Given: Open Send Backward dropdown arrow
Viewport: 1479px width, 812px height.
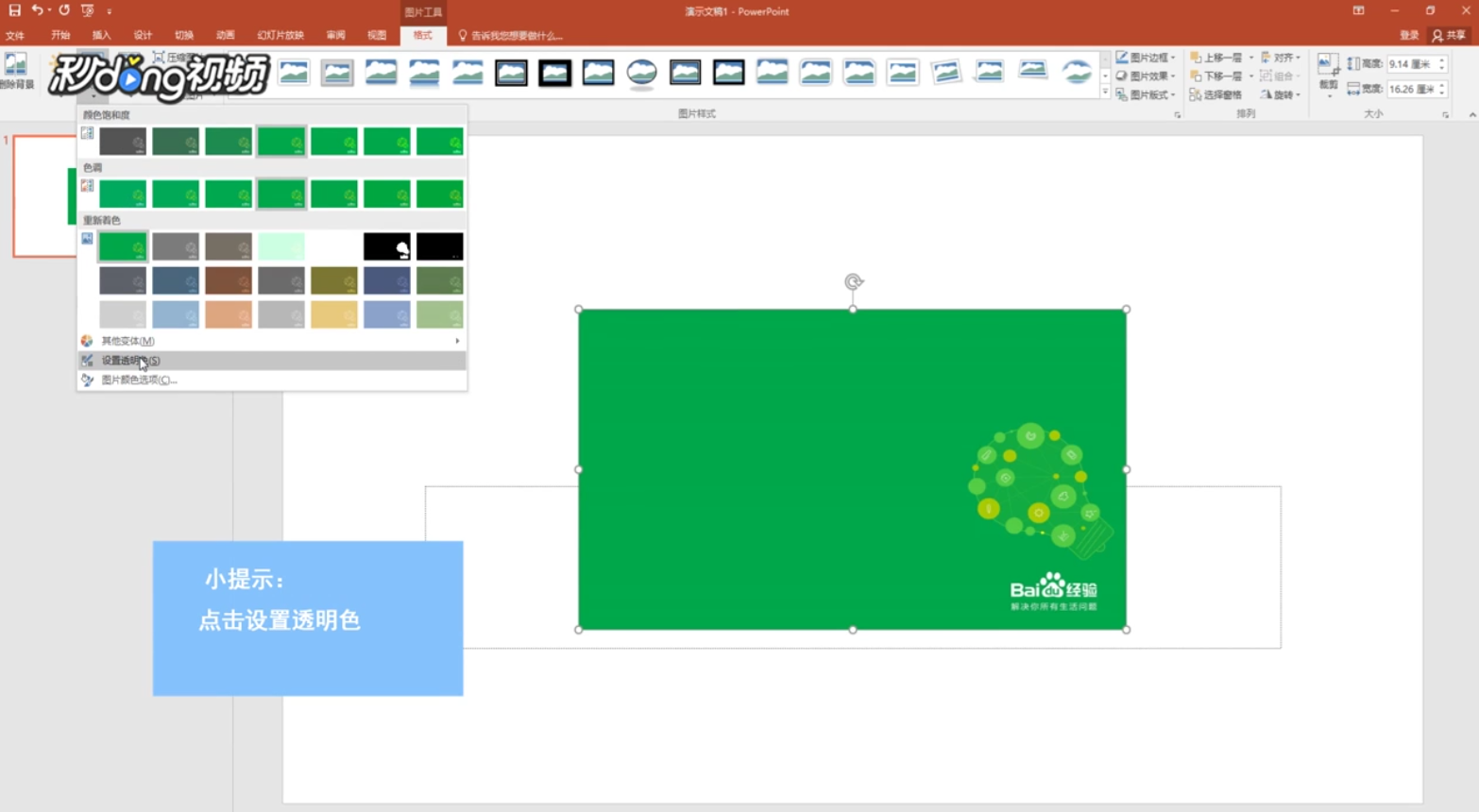Looking at the screenshot, I should (x=1251, y=76).
